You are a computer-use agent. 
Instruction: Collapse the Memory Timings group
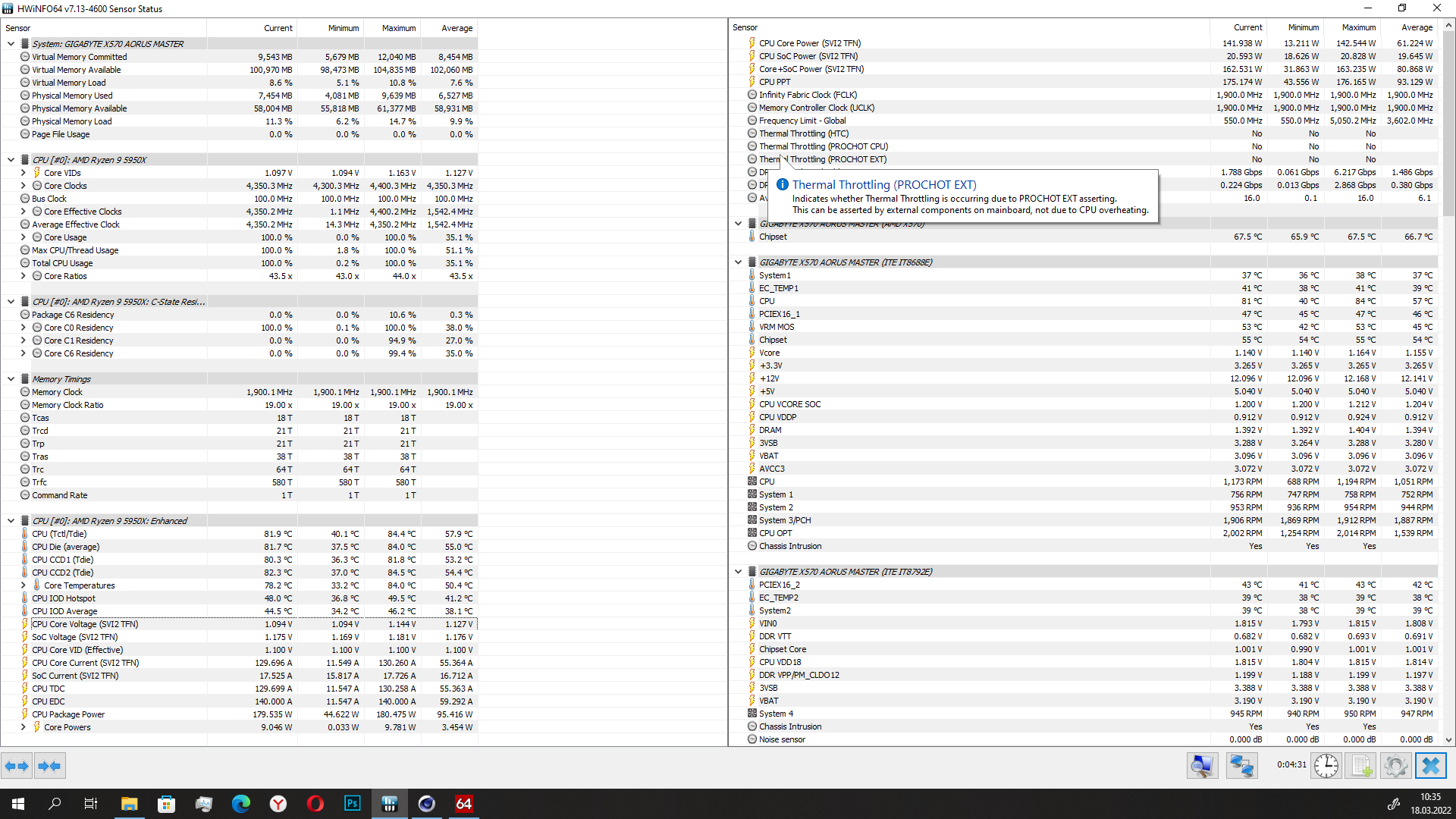11,379
